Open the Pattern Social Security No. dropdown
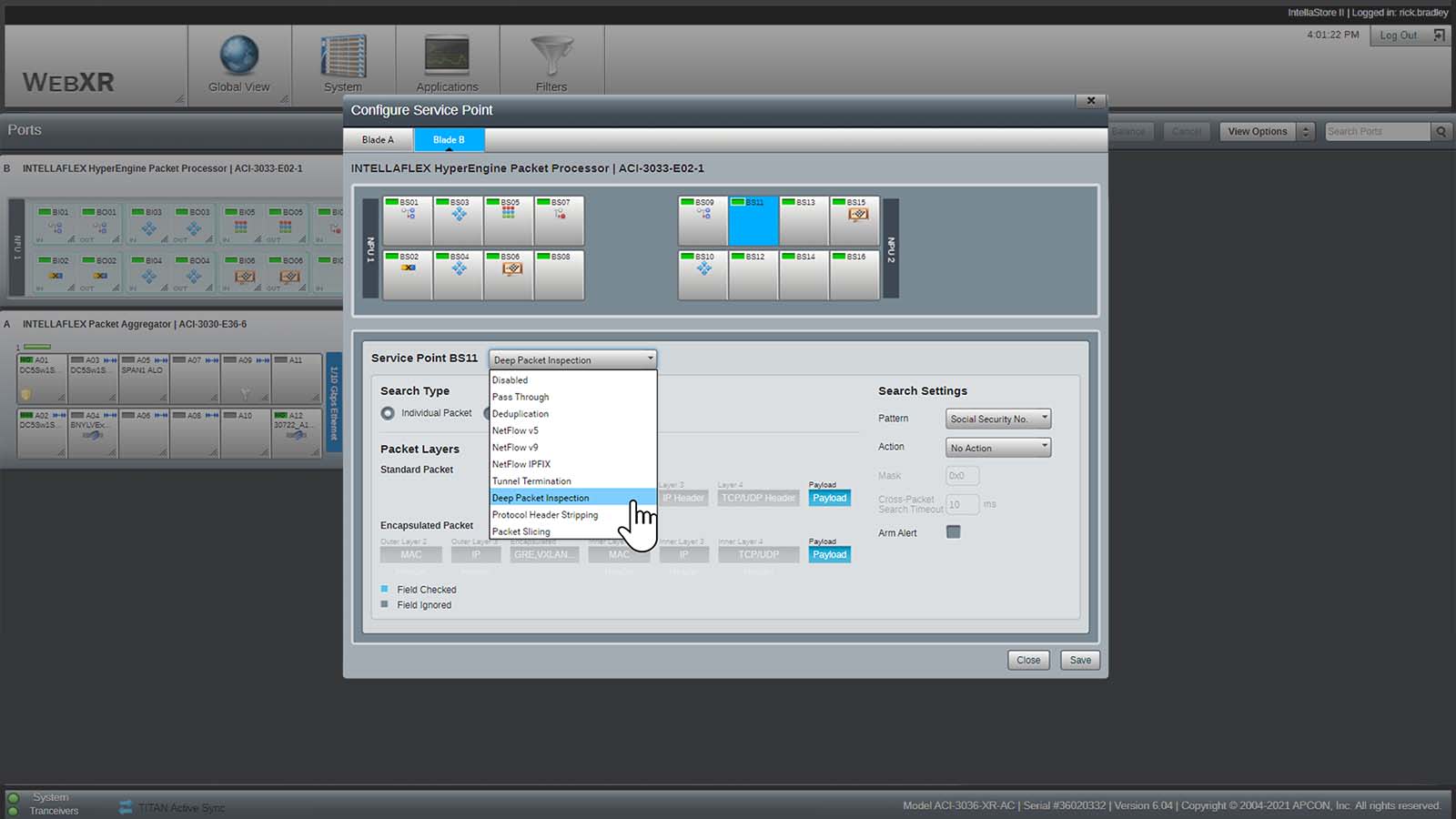This screenshot has width=1456, height=819. pyautogui.click(x=998, y=419)
